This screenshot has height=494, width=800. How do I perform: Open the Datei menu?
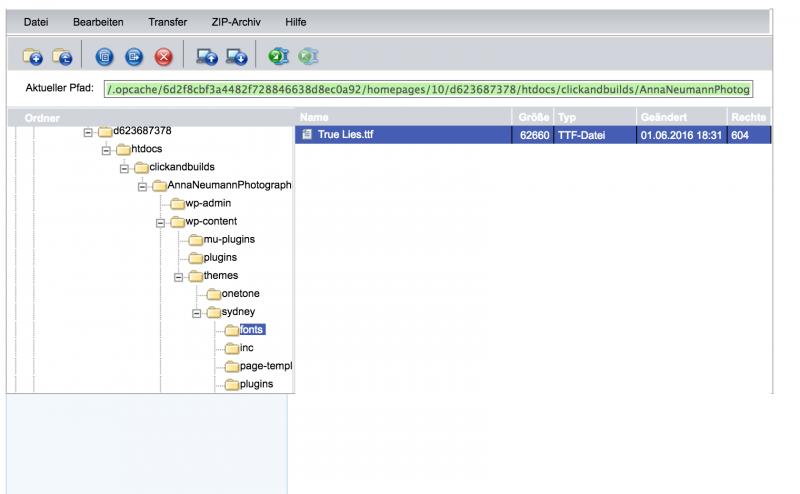[38, 21]
